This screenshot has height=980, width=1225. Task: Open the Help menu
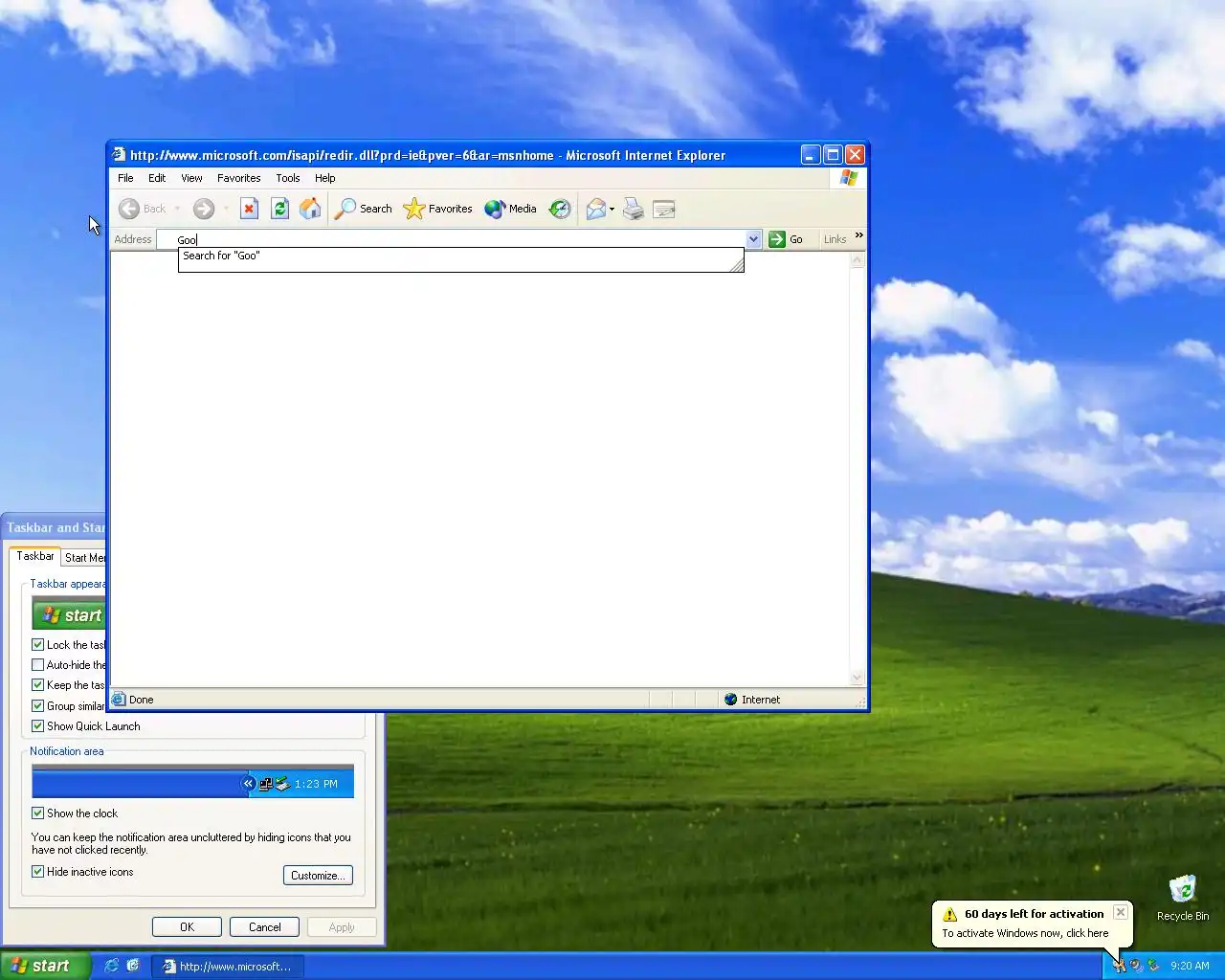(324, 178)
